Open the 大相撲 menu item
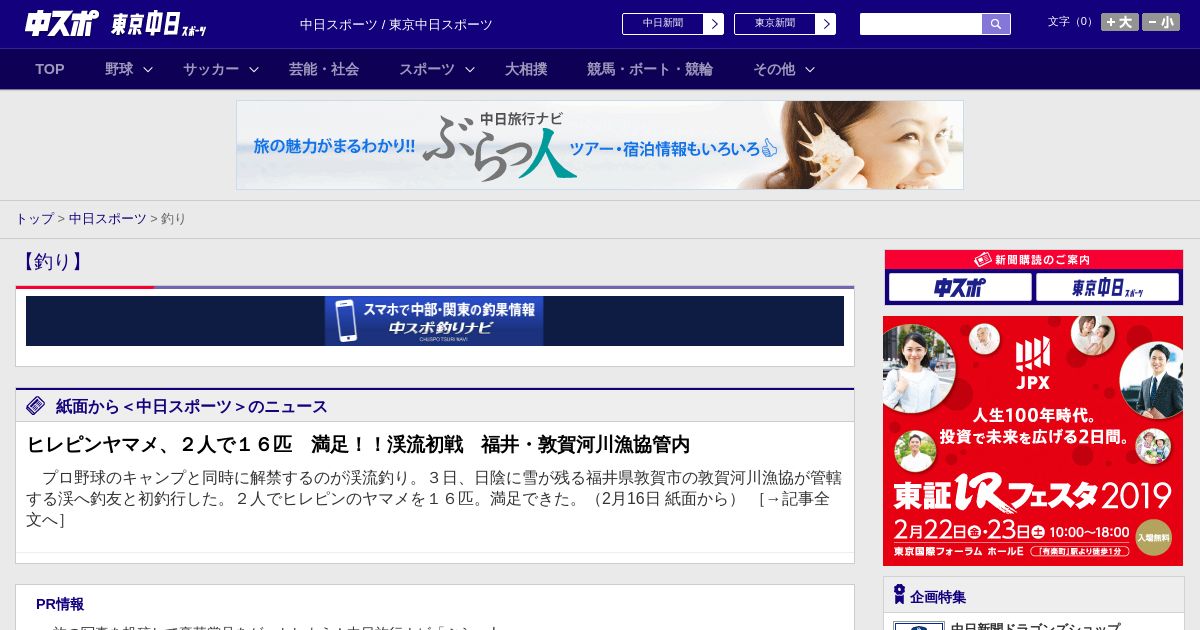 click(x=526, y=69)
